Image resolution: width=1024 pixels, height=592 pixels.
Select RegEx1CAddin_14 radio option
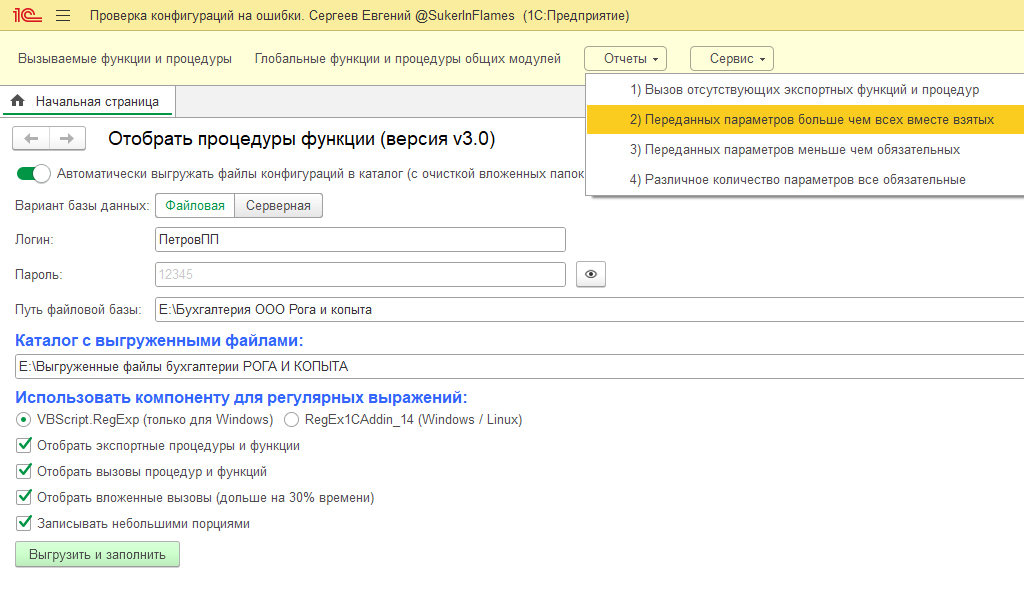[292, 419]
